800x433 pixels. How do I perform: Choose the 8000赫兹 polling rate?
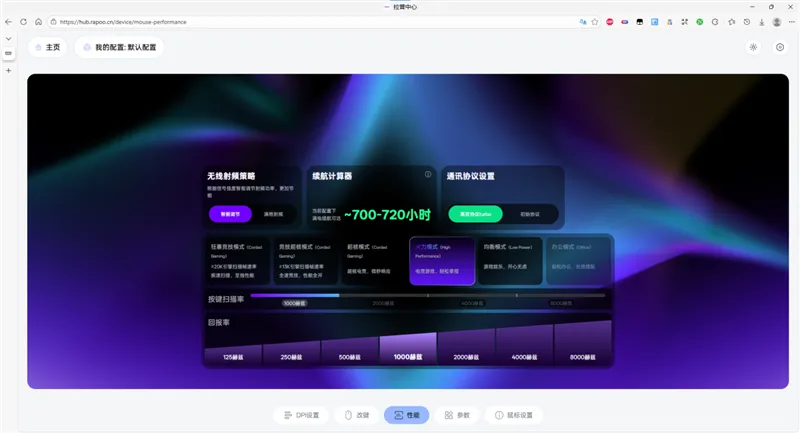pos(582,356)
